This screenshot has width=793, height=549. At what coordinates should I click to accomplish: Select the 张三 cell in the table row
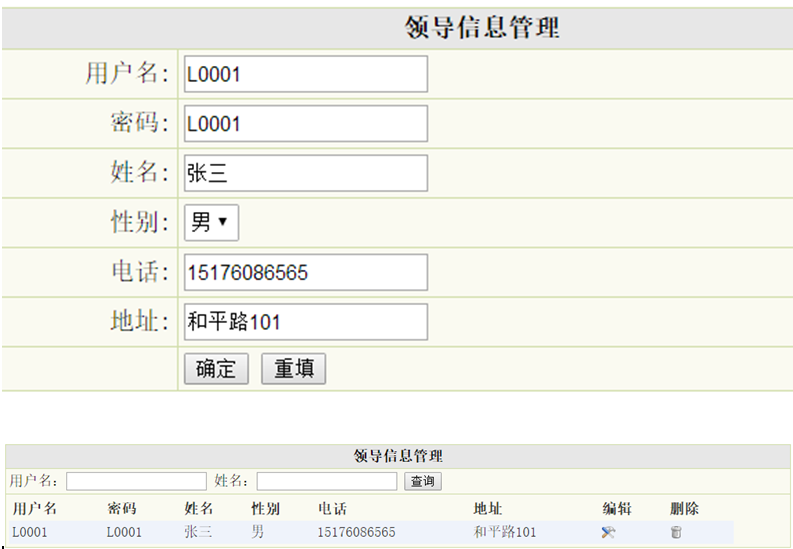point(198,532)
